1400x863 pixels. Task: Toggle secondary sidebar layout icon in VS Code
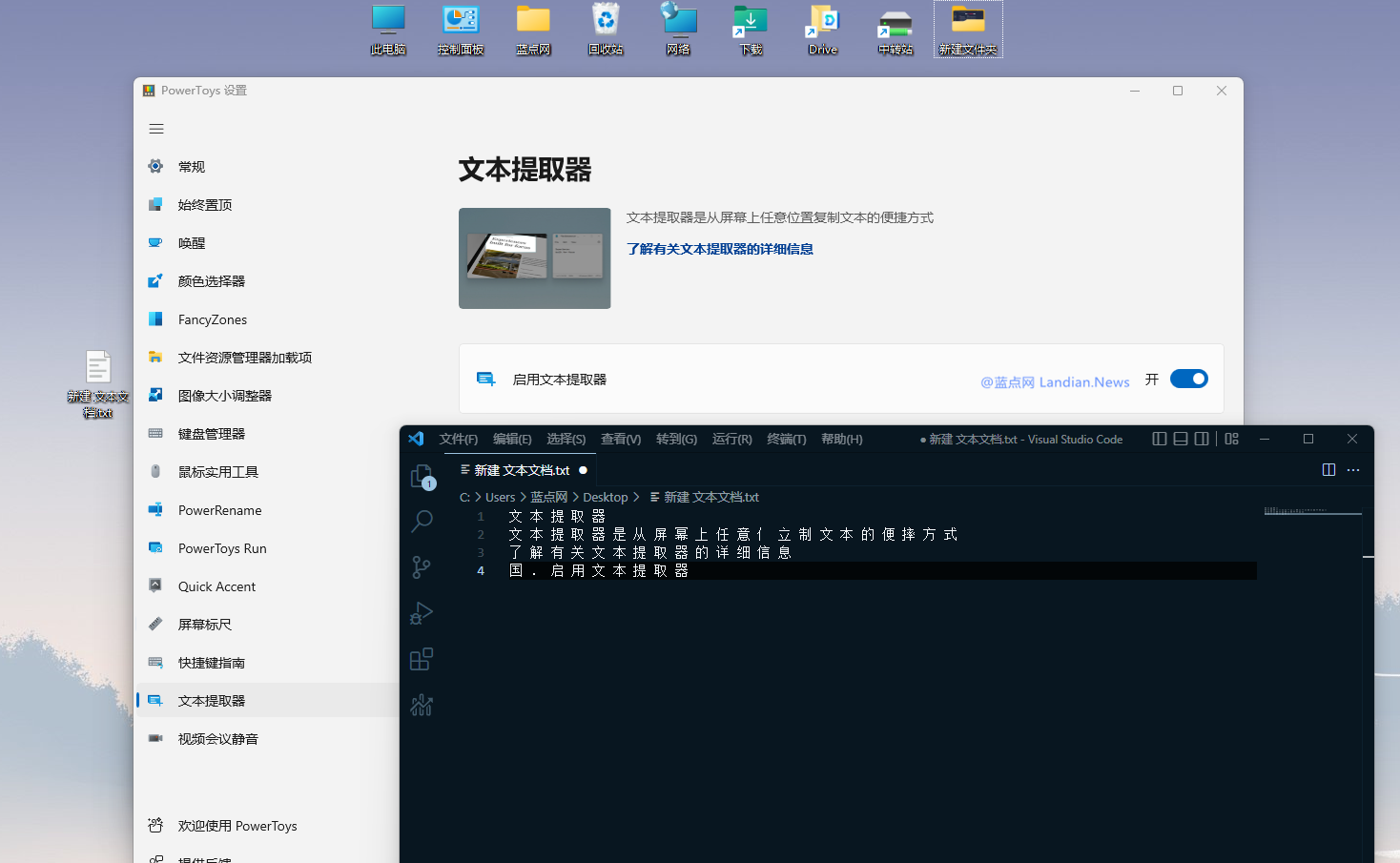(x=1202, y=439)
